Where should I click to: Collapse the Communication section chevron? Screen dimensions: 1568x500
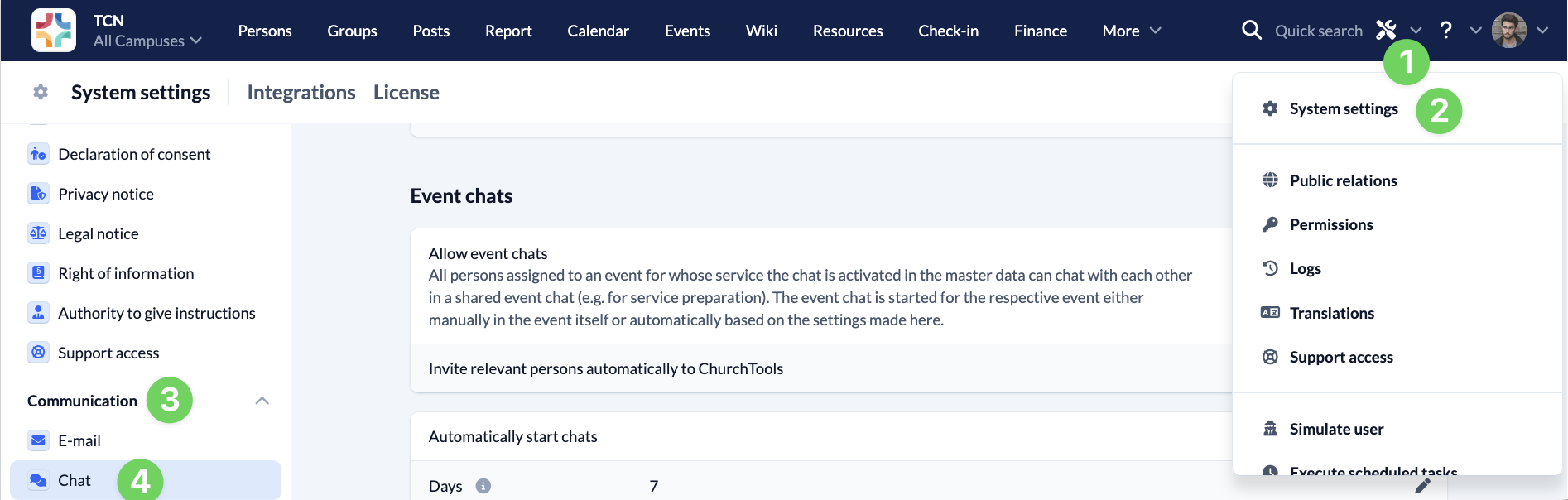click(262, 401)
